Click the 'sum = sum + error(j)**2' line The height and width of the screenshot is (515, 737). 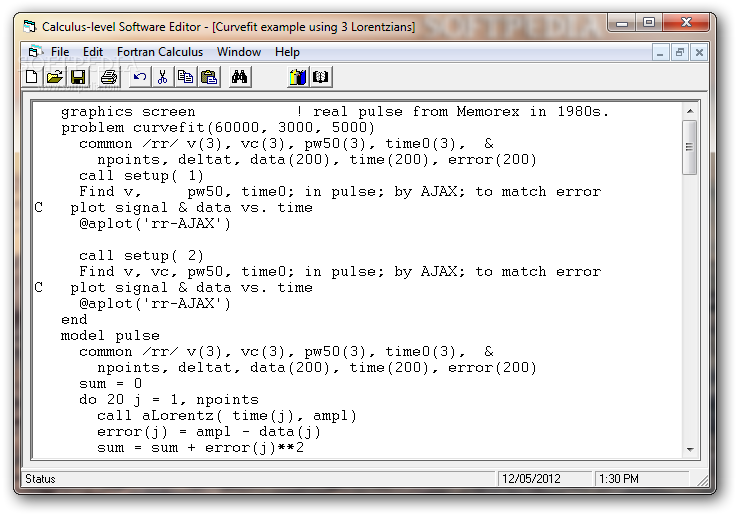point(200,447)
